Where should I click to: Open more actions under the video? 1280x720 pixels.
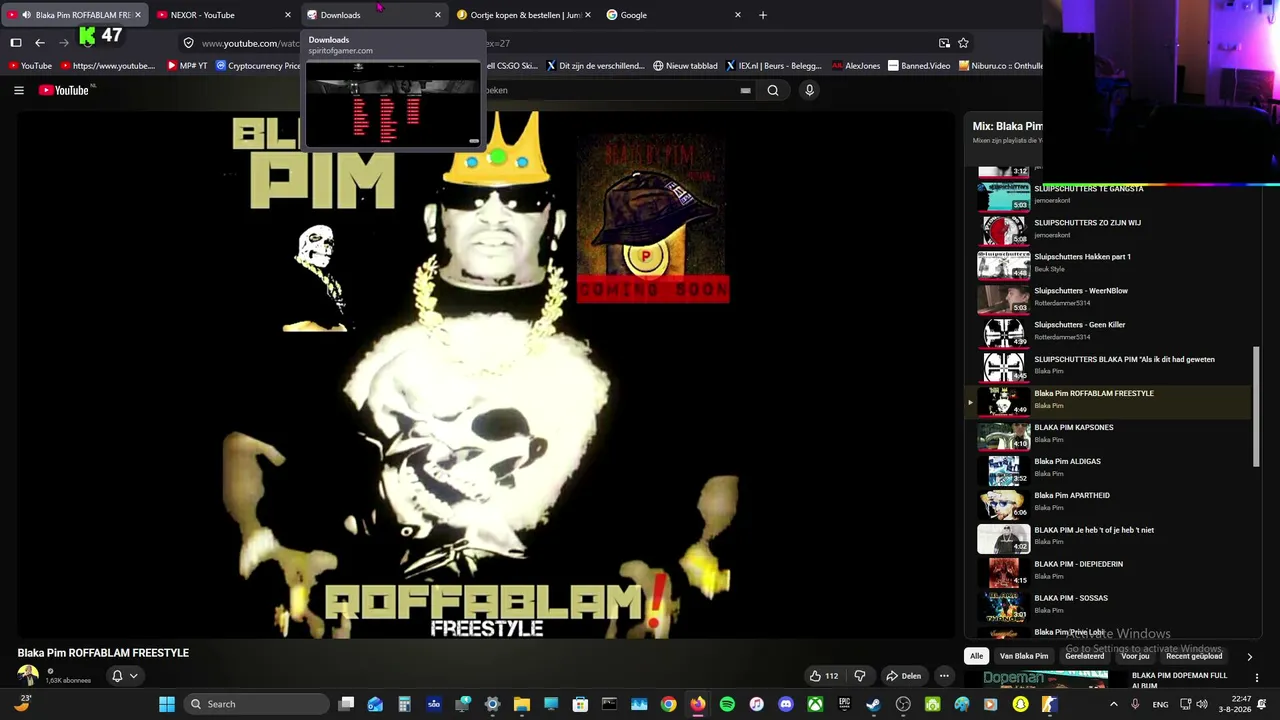pos(944,676)
